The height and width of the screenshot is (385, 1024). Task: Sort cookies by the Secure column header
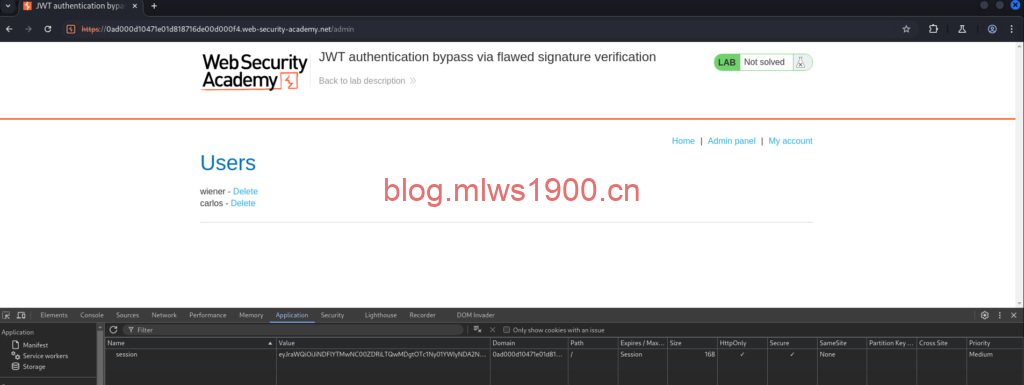(x=792, y=343)
